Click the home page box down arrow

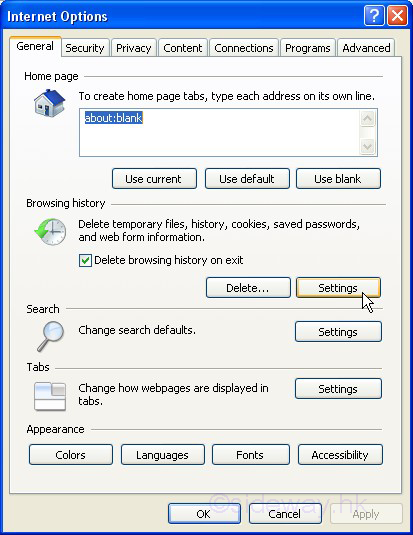[368, 147]
